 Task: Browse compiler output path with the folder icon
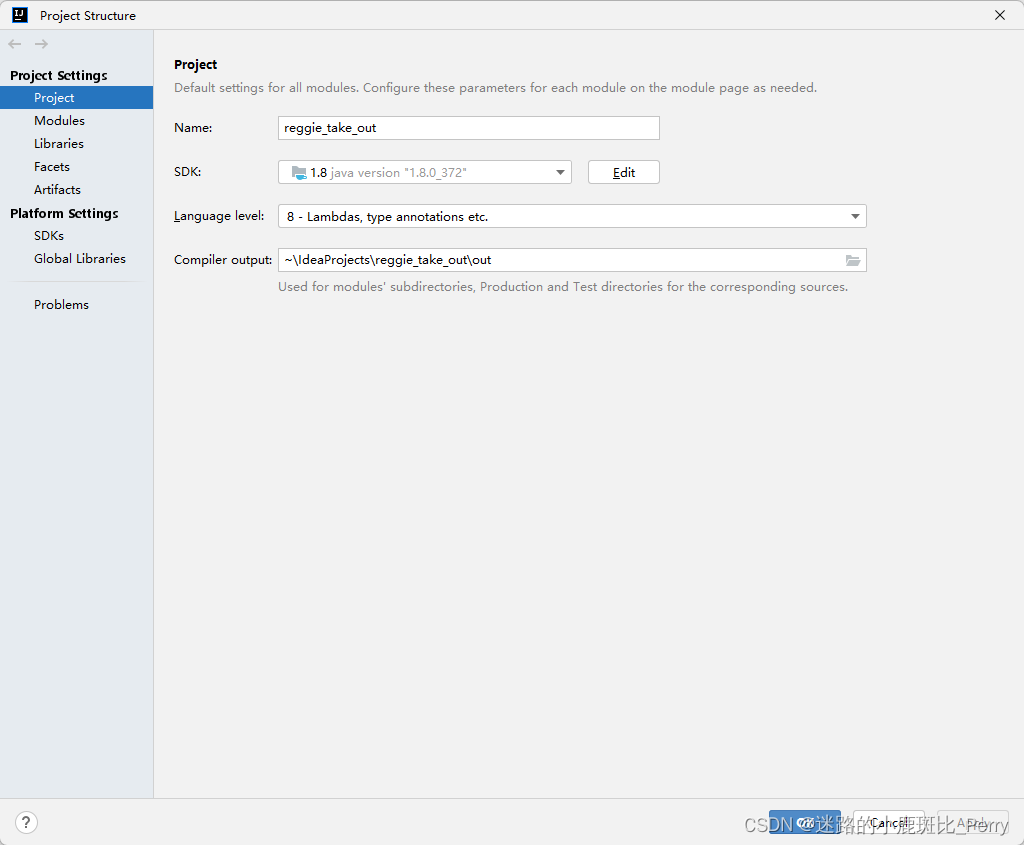point(853,259)
